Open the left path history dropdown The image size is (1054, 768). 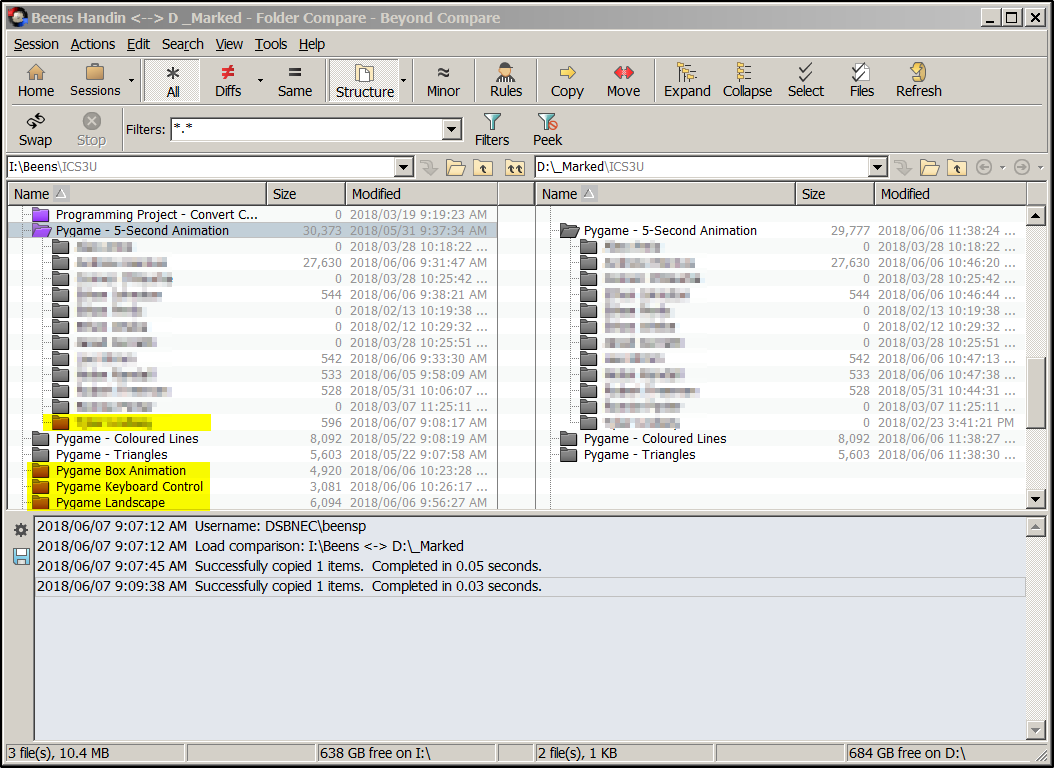403,167
